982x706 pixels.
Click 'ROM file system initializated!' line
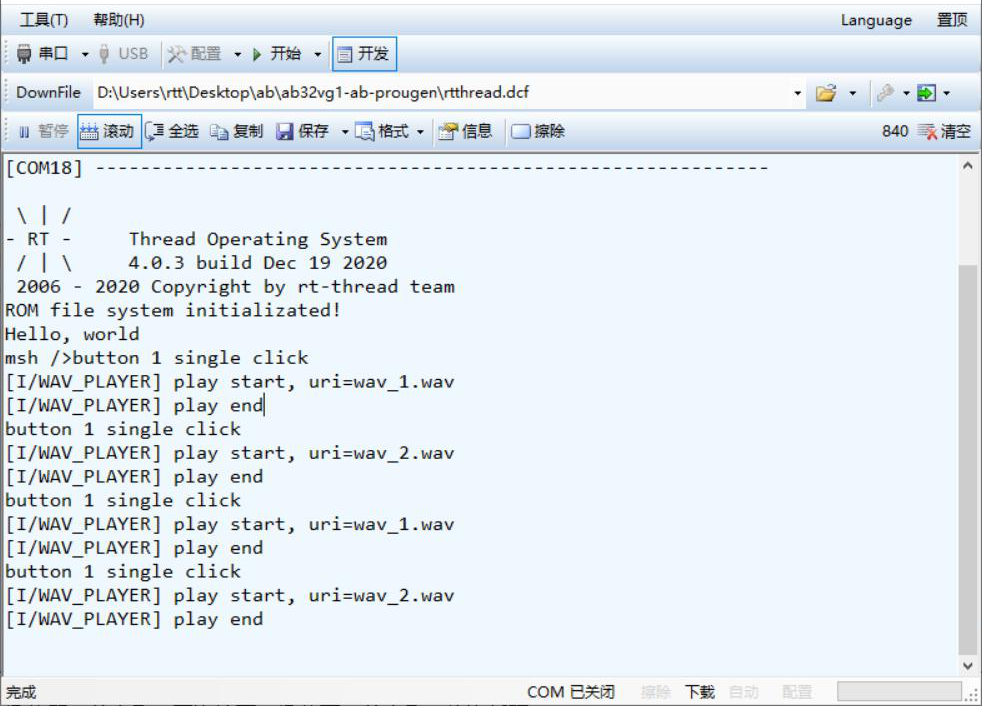173,310
